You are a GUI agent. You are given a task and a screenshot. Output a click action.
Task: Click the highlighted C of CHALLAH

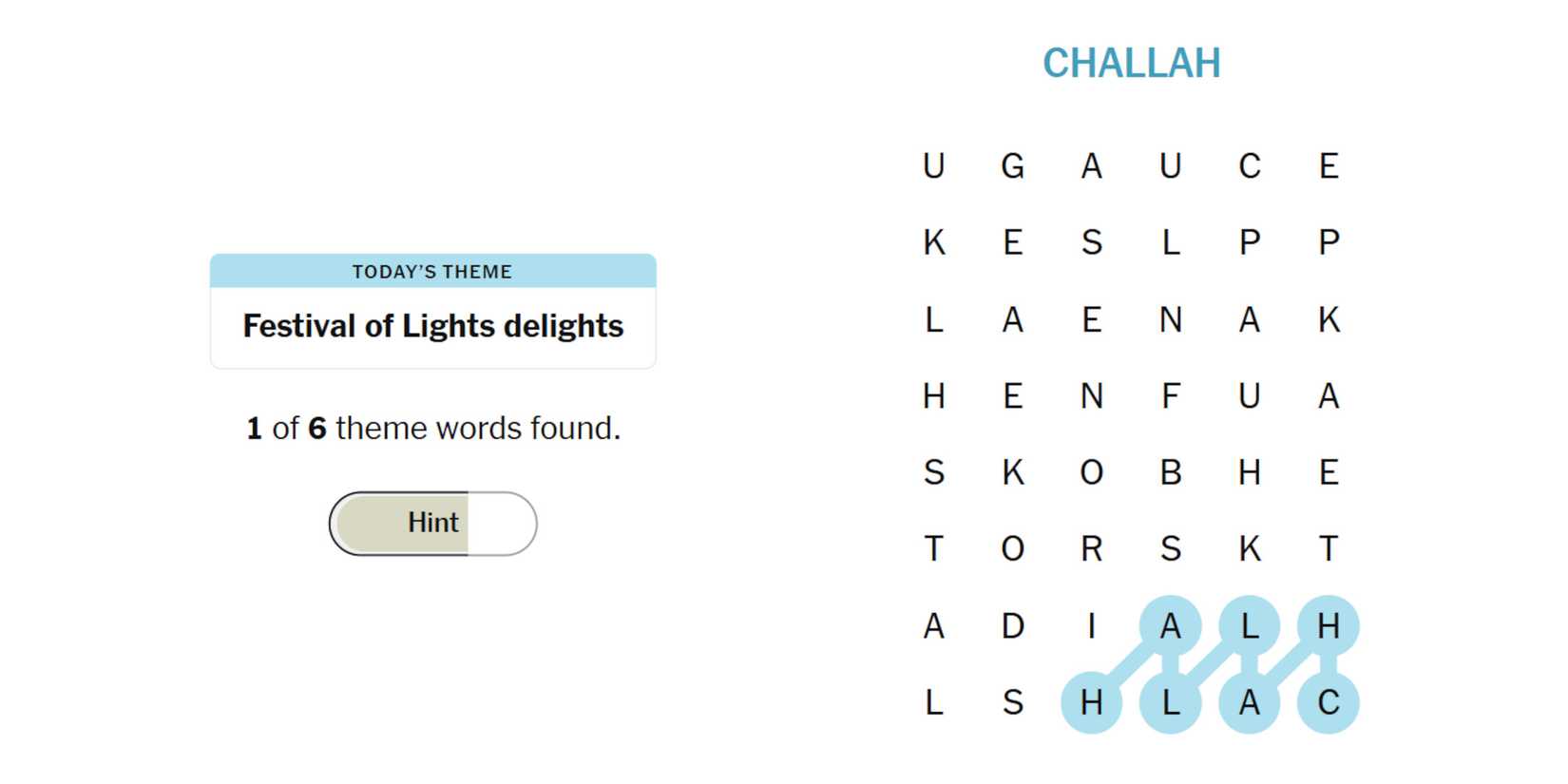[1329, 703]
